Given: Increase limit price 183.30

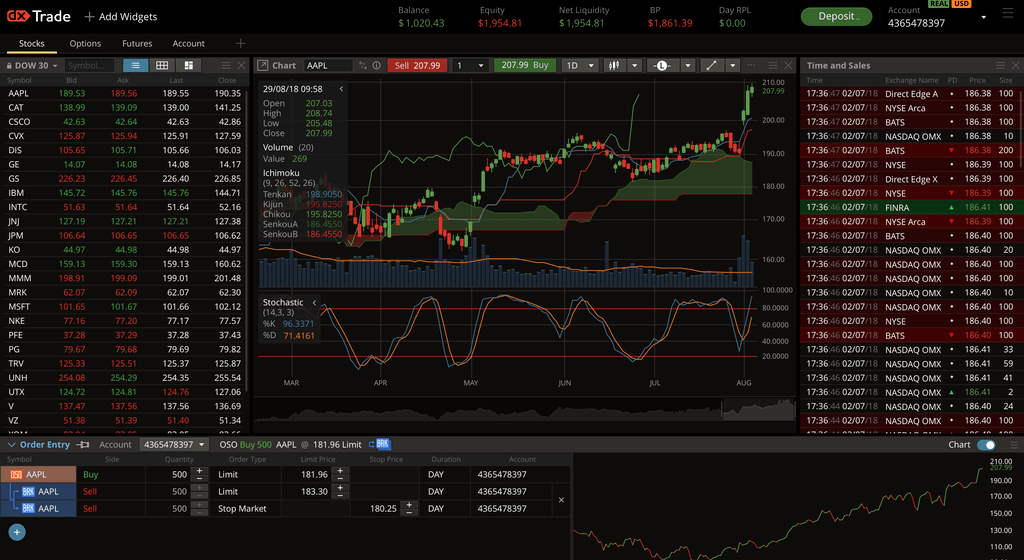Looking at the screenshot, I should tap(340, 488).
